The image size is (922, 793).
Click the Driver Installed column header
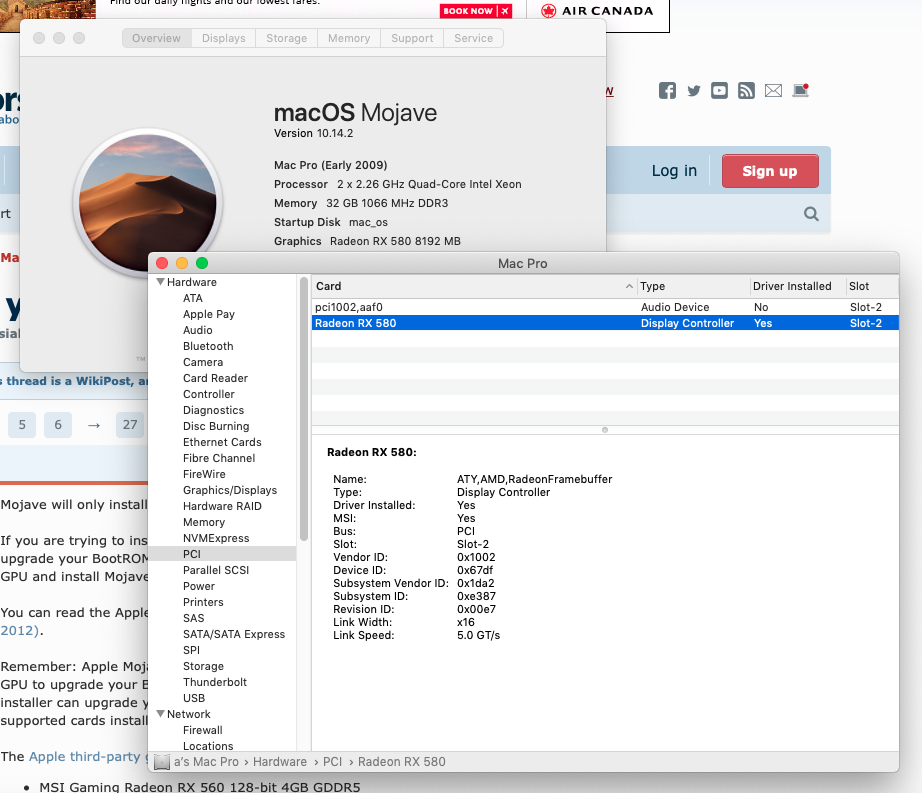pyautogui.click(x=798, y=286)
